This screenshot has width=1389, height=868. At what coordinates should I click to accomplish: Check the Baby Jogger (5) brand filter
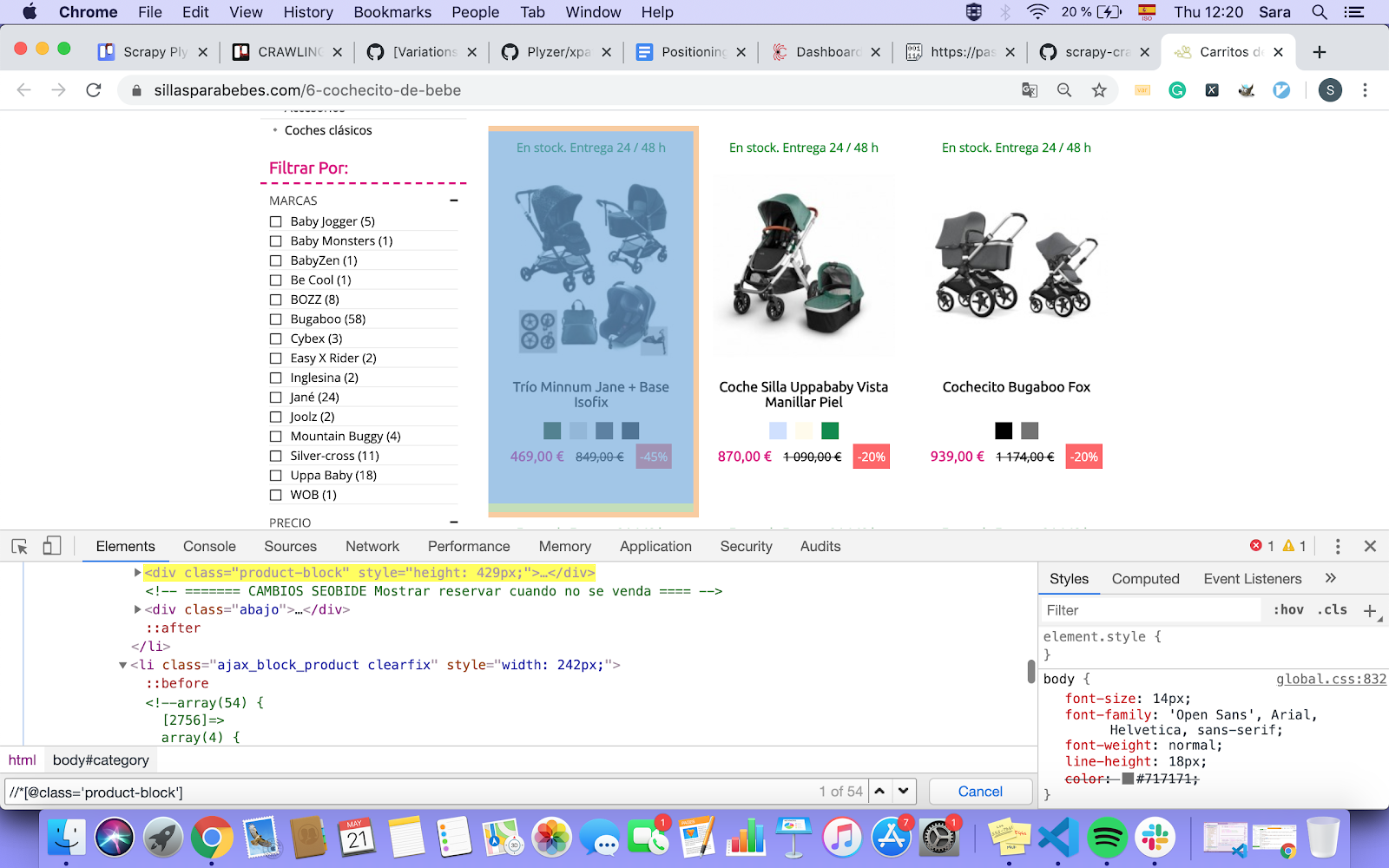pyautogui.click(x=276, y=221)
